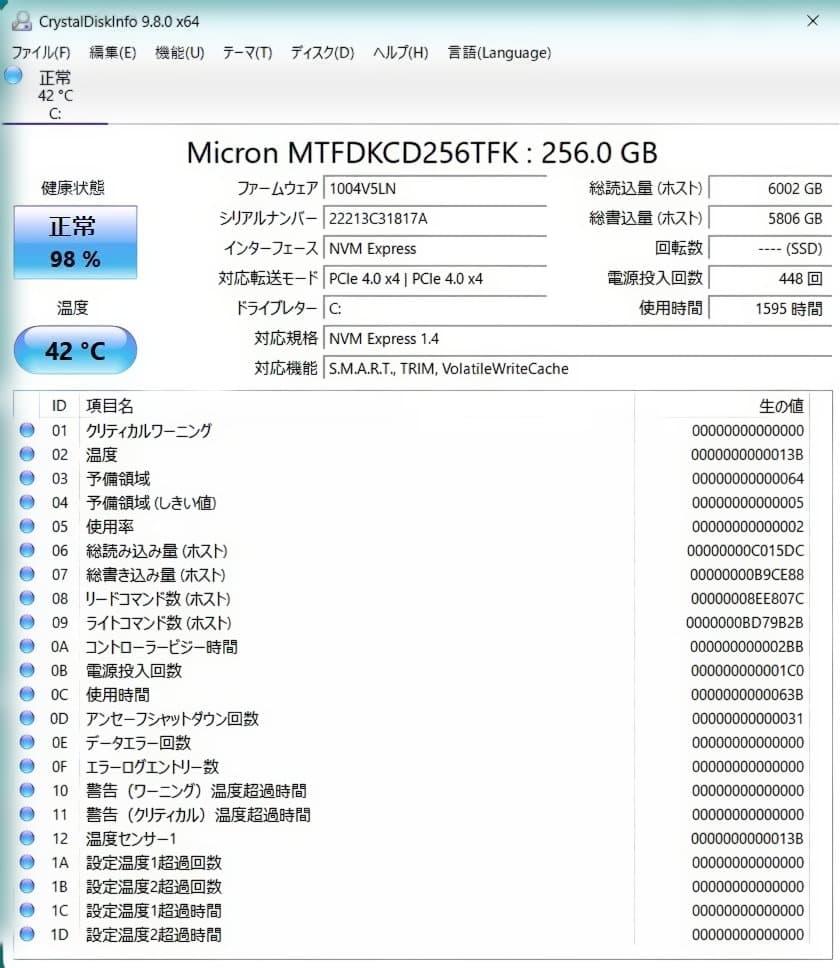Click status orb of 設定温度1超過回数 row
This screenshot has height=968, width=840.
coord(27,862)
